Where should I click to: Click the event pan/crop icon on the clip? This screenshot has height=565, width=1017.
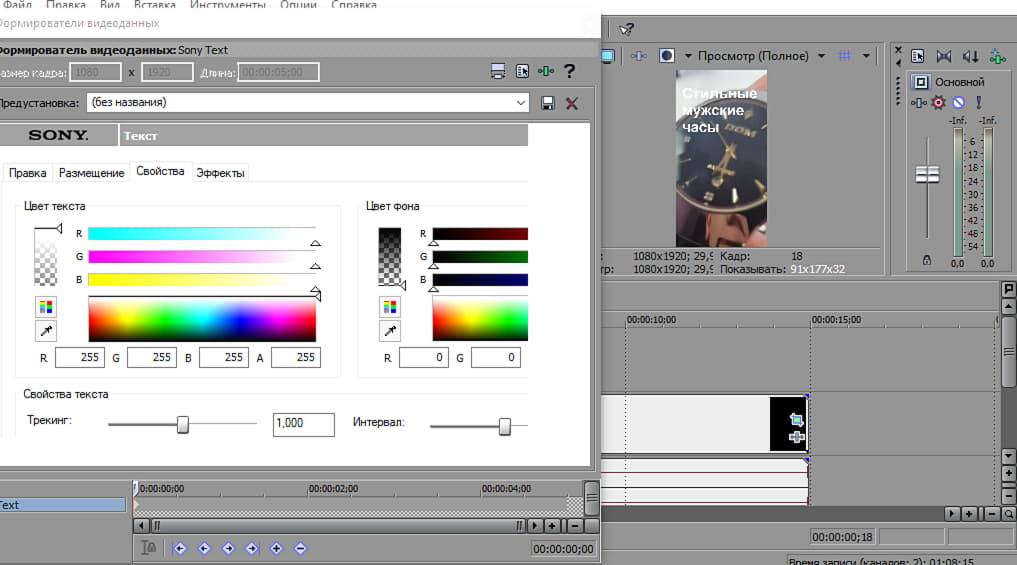pos(796,420)
